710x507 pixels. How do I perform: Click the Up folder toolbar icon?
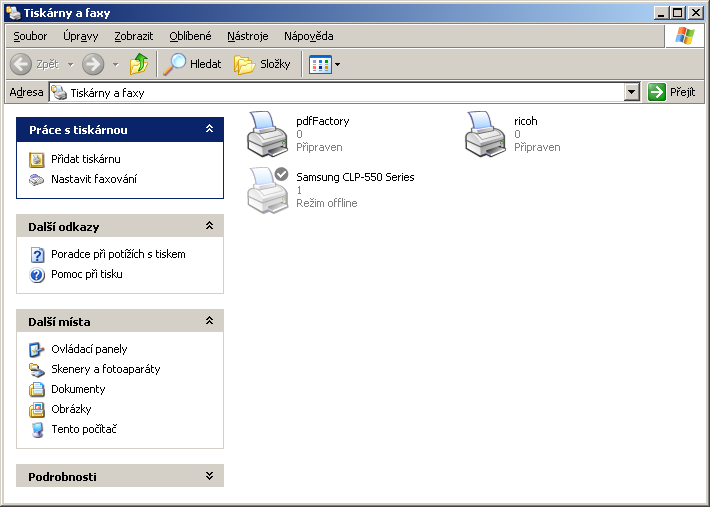(139, 64)
